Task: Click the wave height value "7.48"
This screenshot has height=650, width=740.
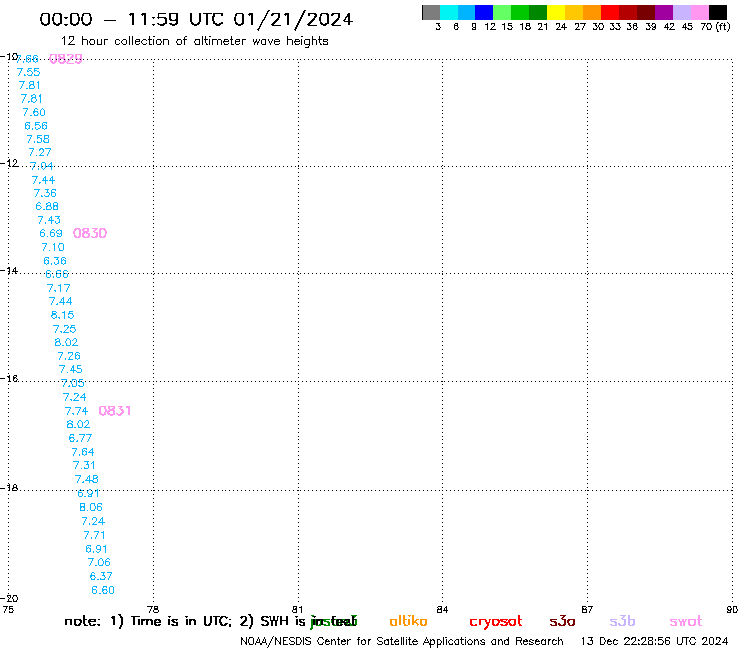Action: 86,479
